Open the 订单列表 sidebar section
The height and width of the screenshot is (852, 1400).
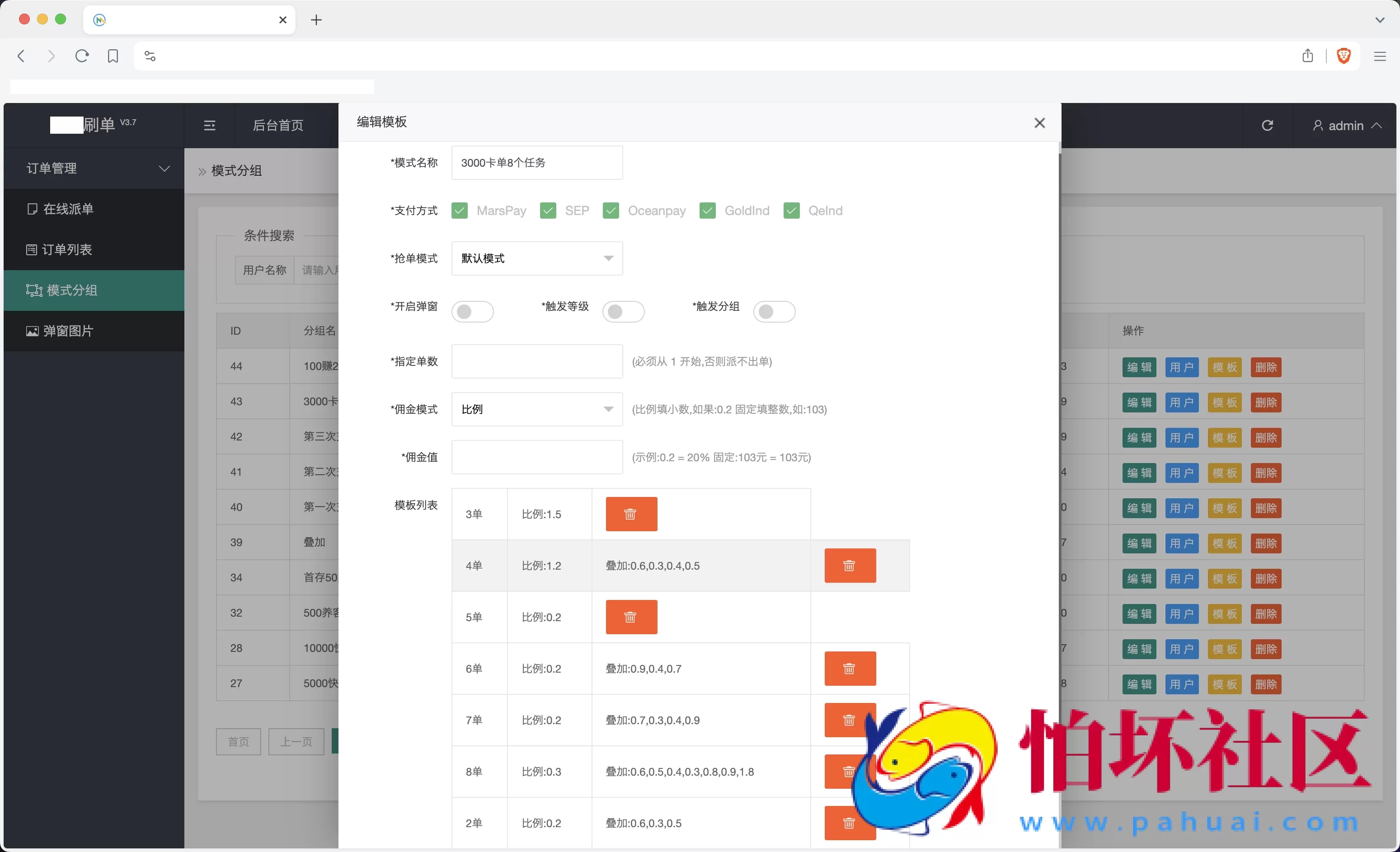[x=66, y=249]
